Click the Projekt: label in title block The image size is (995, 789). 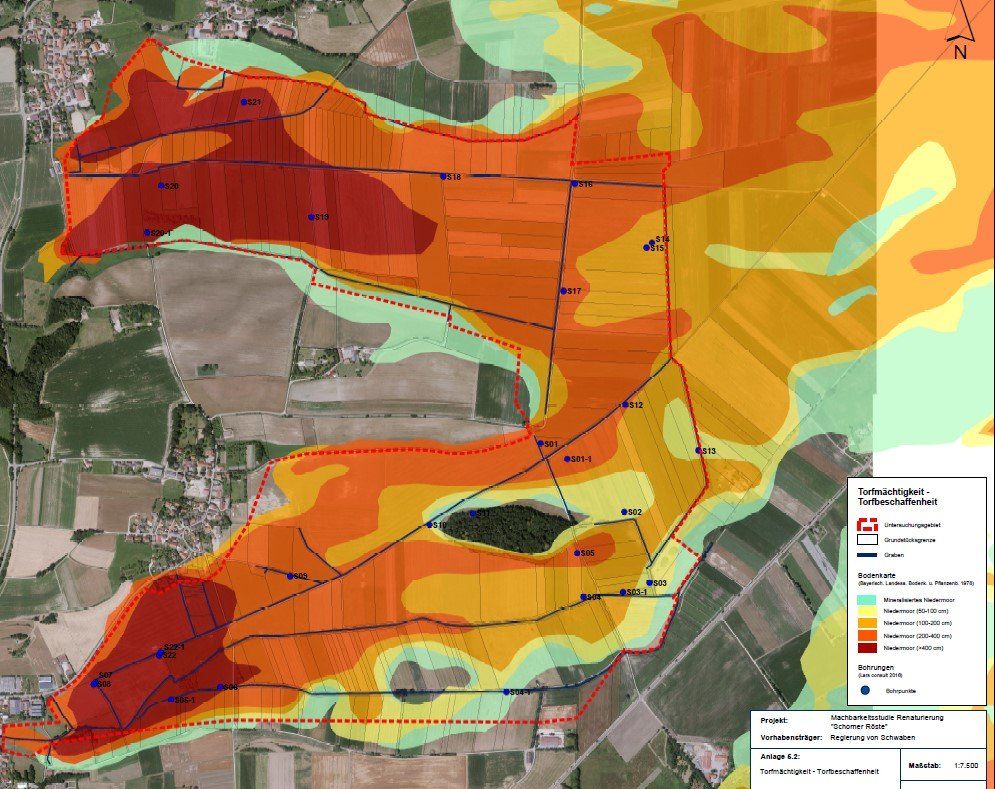tap(774, 720)
